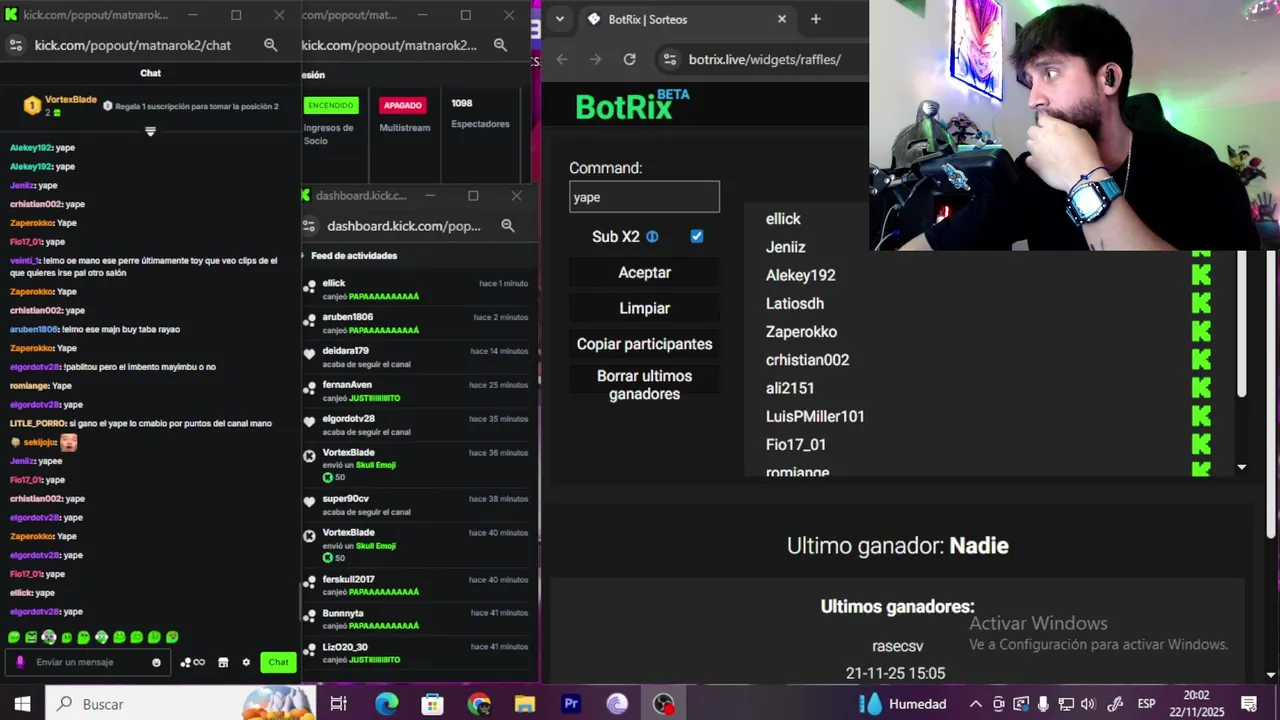Open the OBS Studio taskbar icon
This screenshot has height=720, width=1280.
tap(663, 704)
